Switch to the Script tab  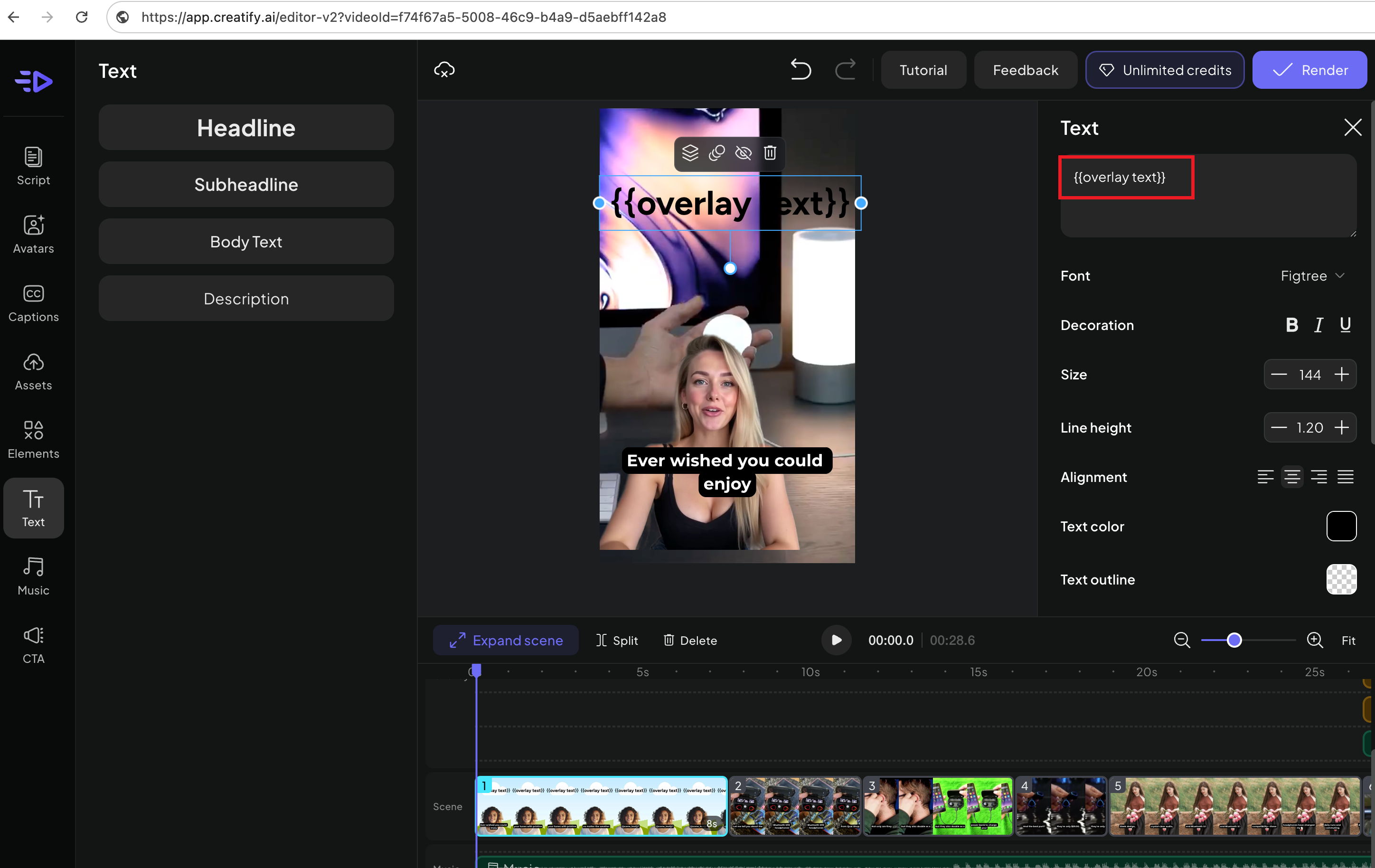click(x=33, y=166)
